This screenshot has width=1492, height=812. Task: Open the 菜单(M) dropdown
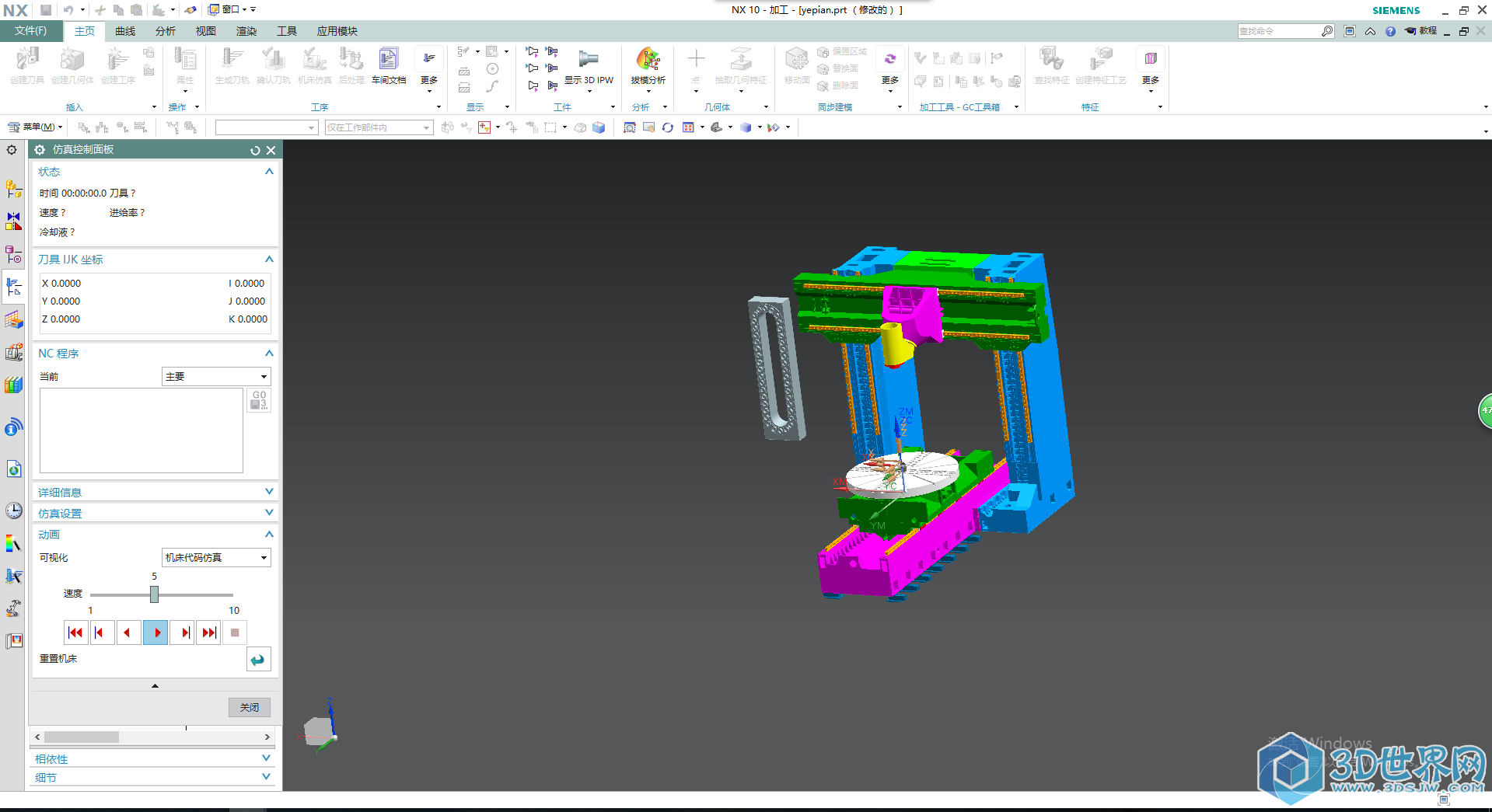coord(35,127)
